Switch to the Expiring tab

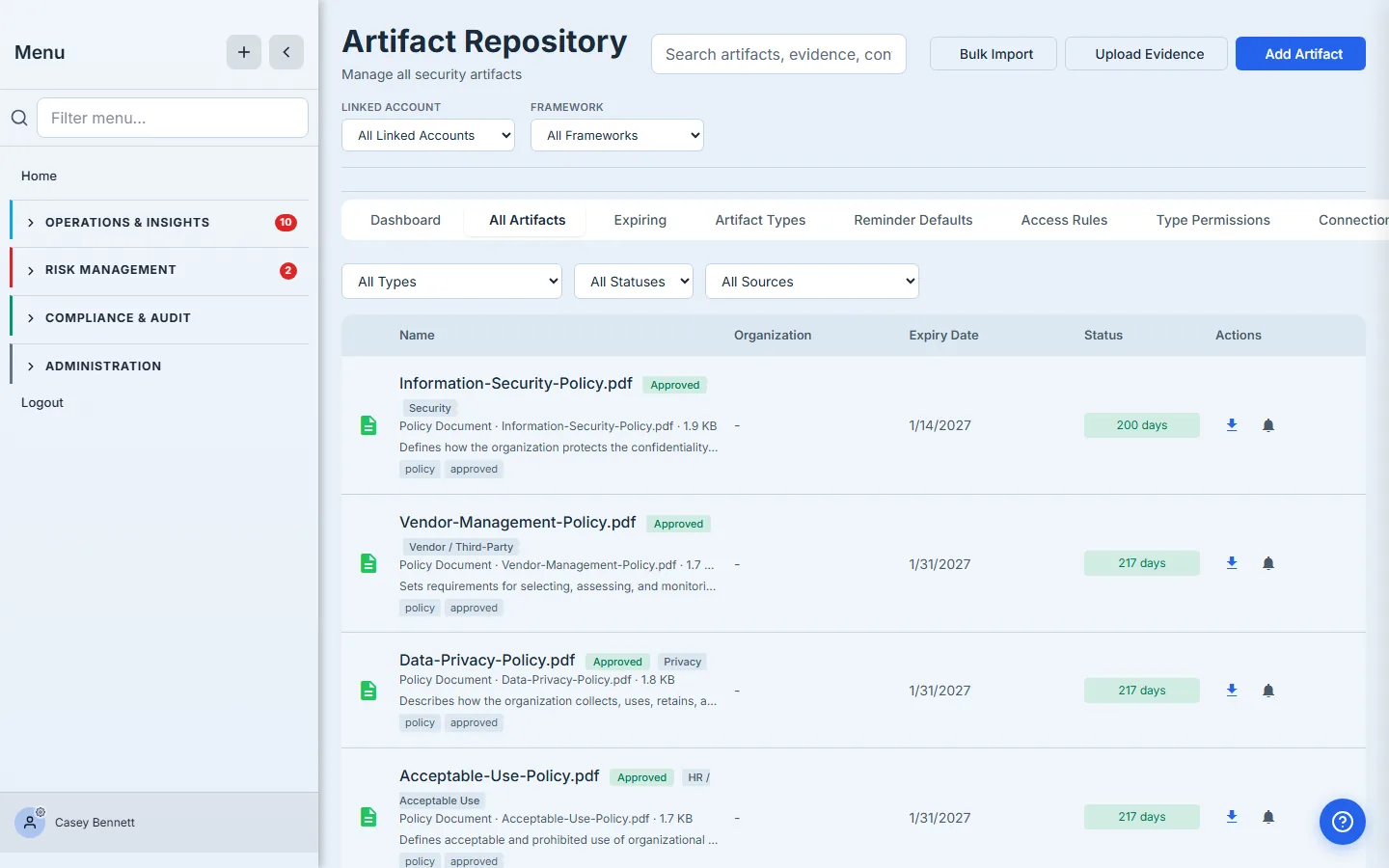click(x=640, y=220)
